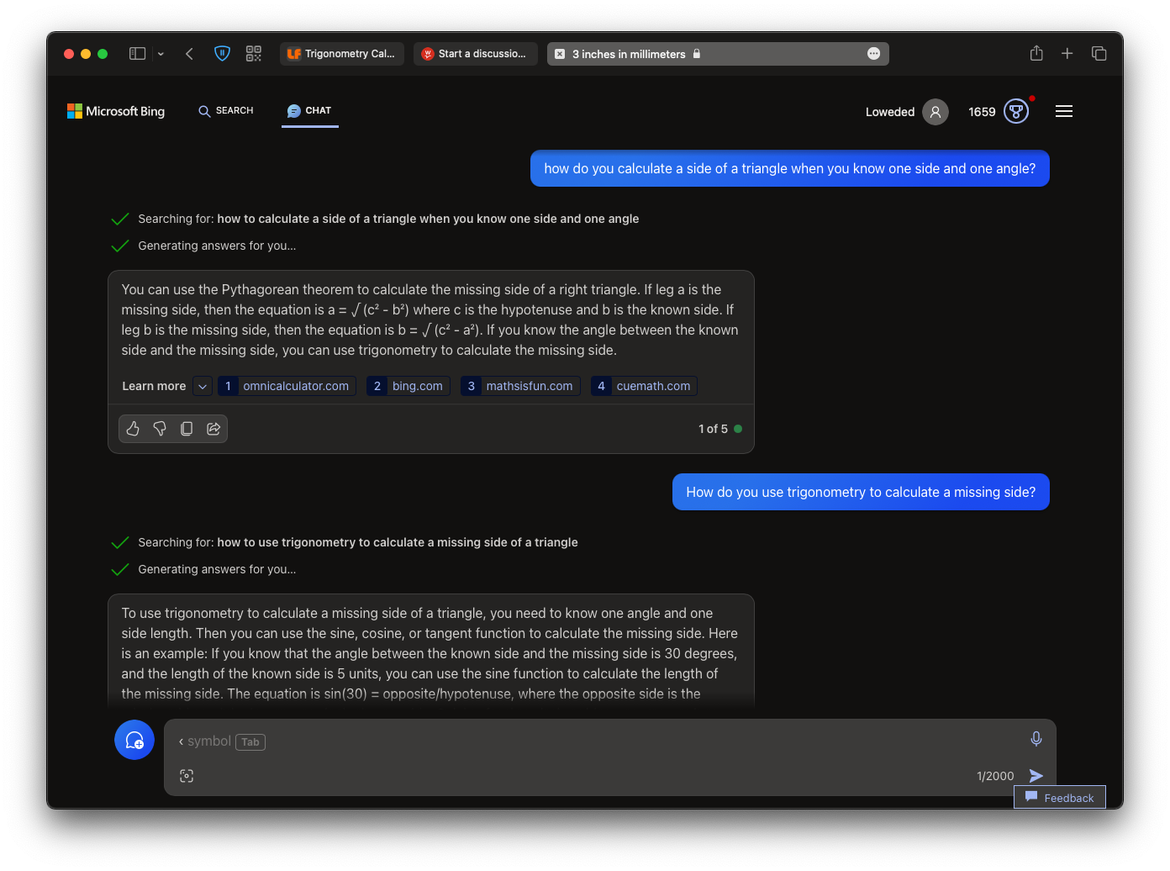Viewport: 1170px width, 871px height.
Task: Start a new chat topic
Action: [x=134, y=740]
